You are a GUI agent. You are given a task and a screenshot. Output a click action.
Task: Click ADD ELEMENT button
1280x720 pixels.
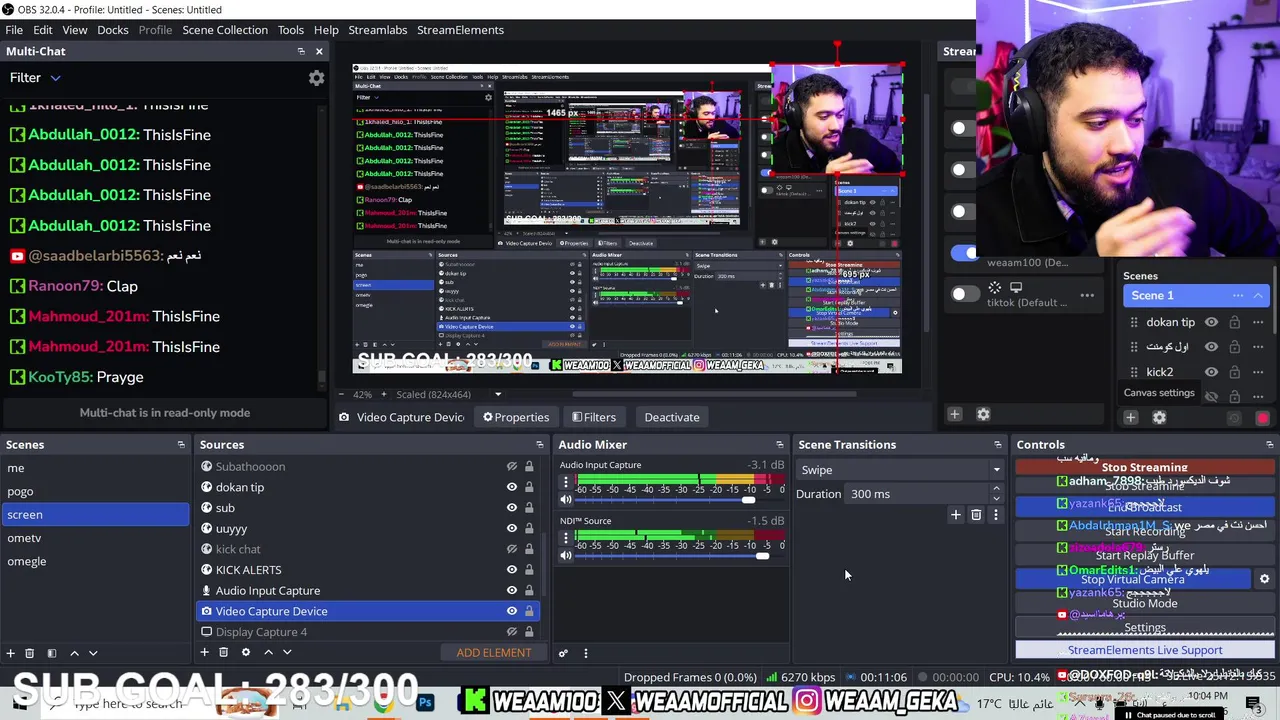494,653
